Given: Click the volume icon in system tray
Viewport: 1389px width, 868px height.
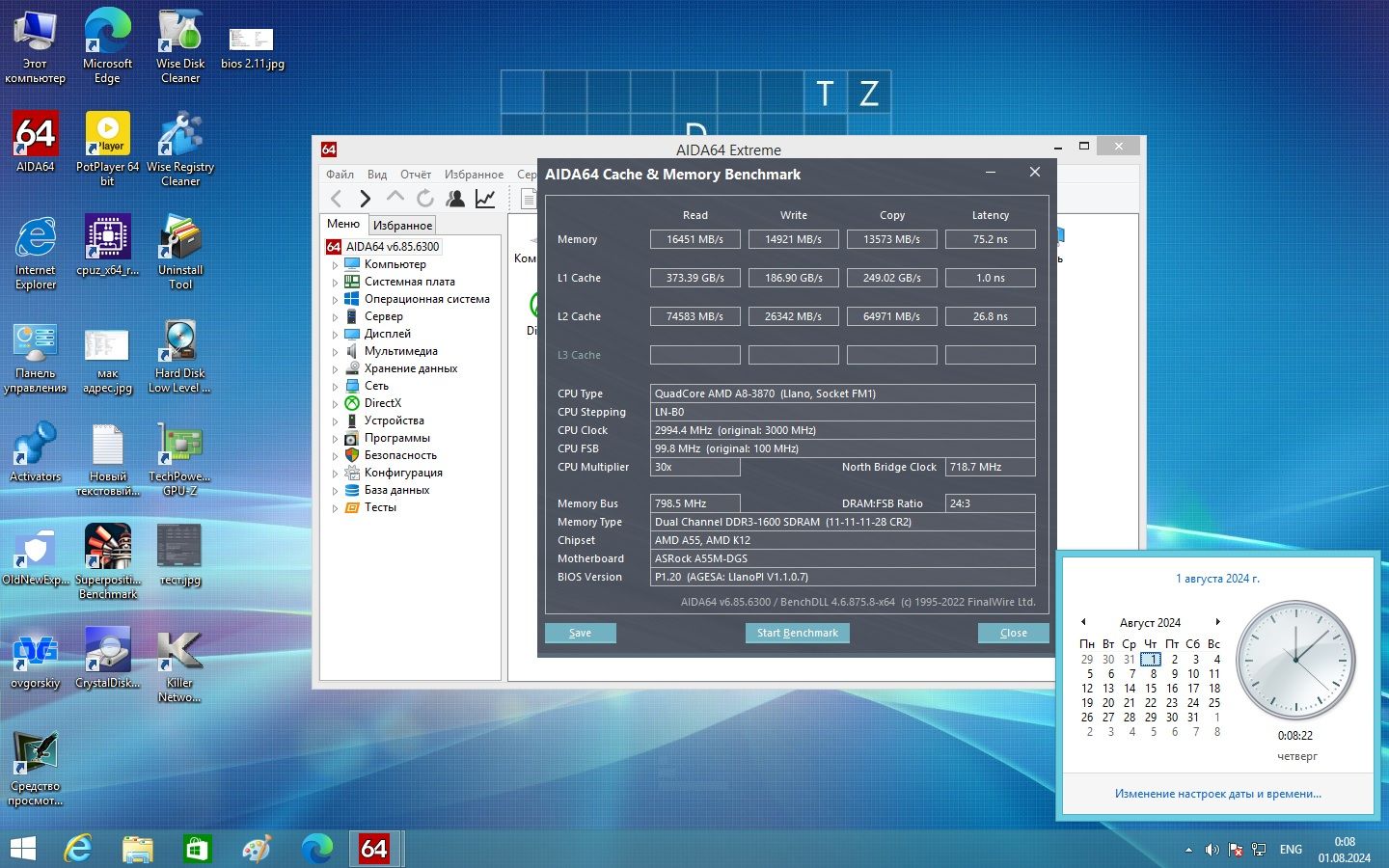Looking at the screenshot, I should pos(1212,850).
